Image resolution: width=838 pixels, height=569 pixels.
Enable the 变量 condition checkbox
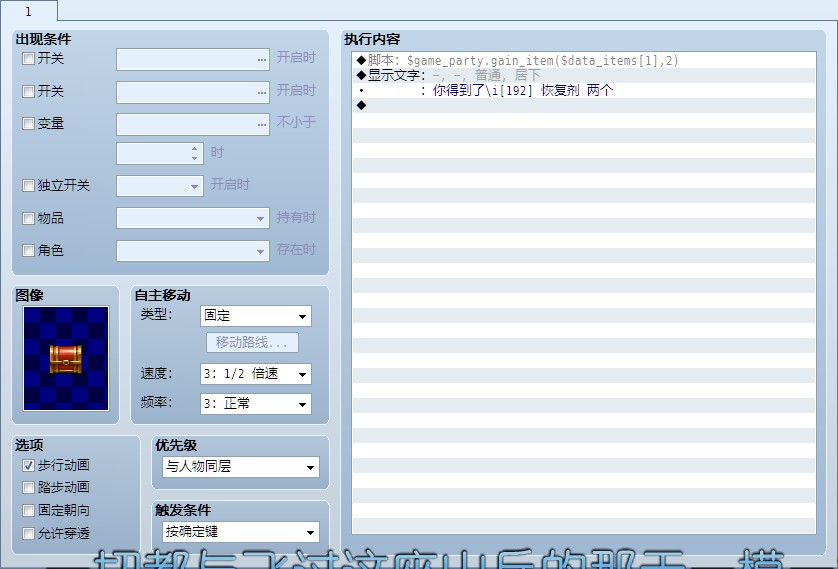(28, 124)
